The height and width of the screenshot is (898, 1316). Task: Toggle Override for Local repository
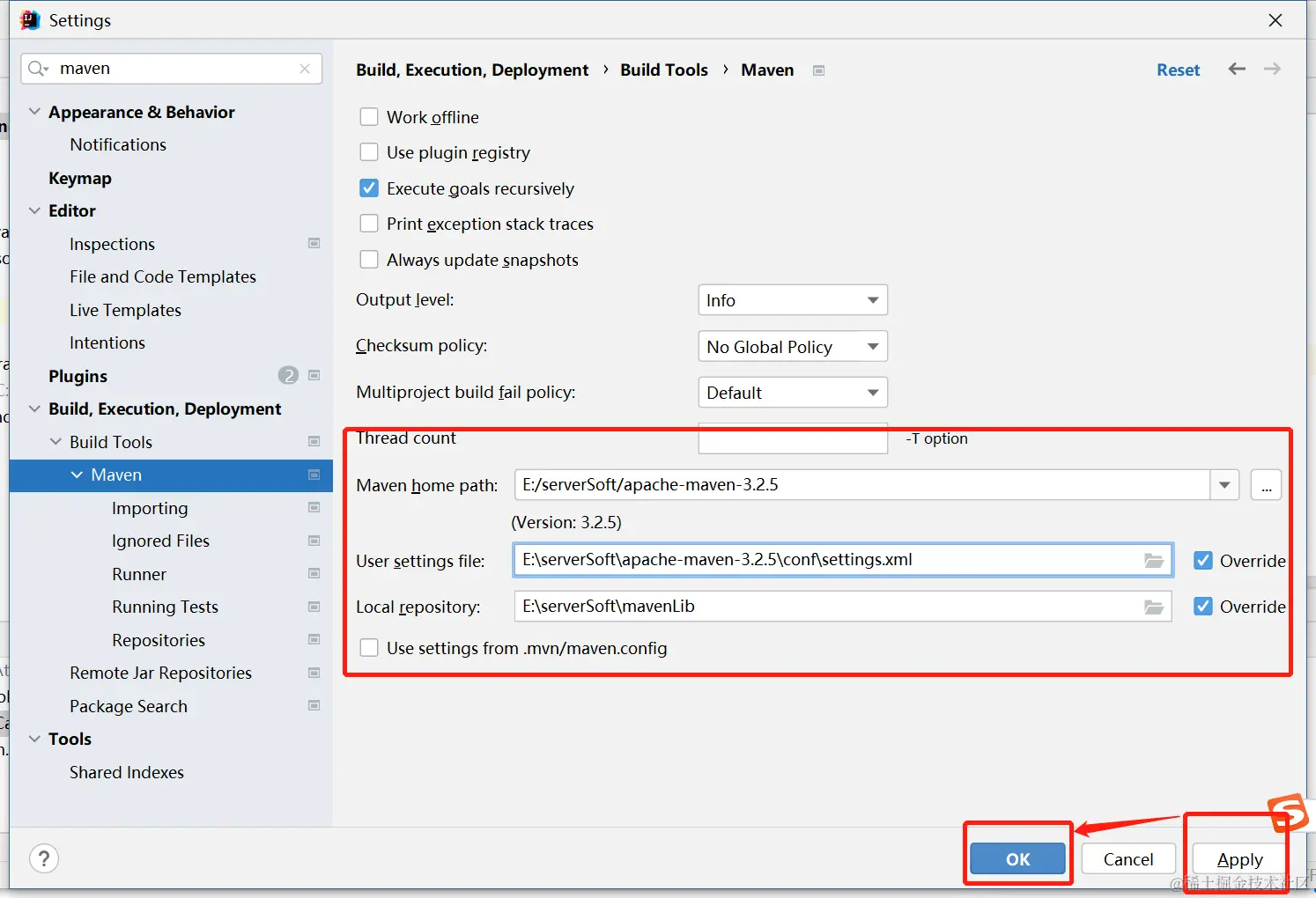pyautogui.click(x=1203, y=607)
